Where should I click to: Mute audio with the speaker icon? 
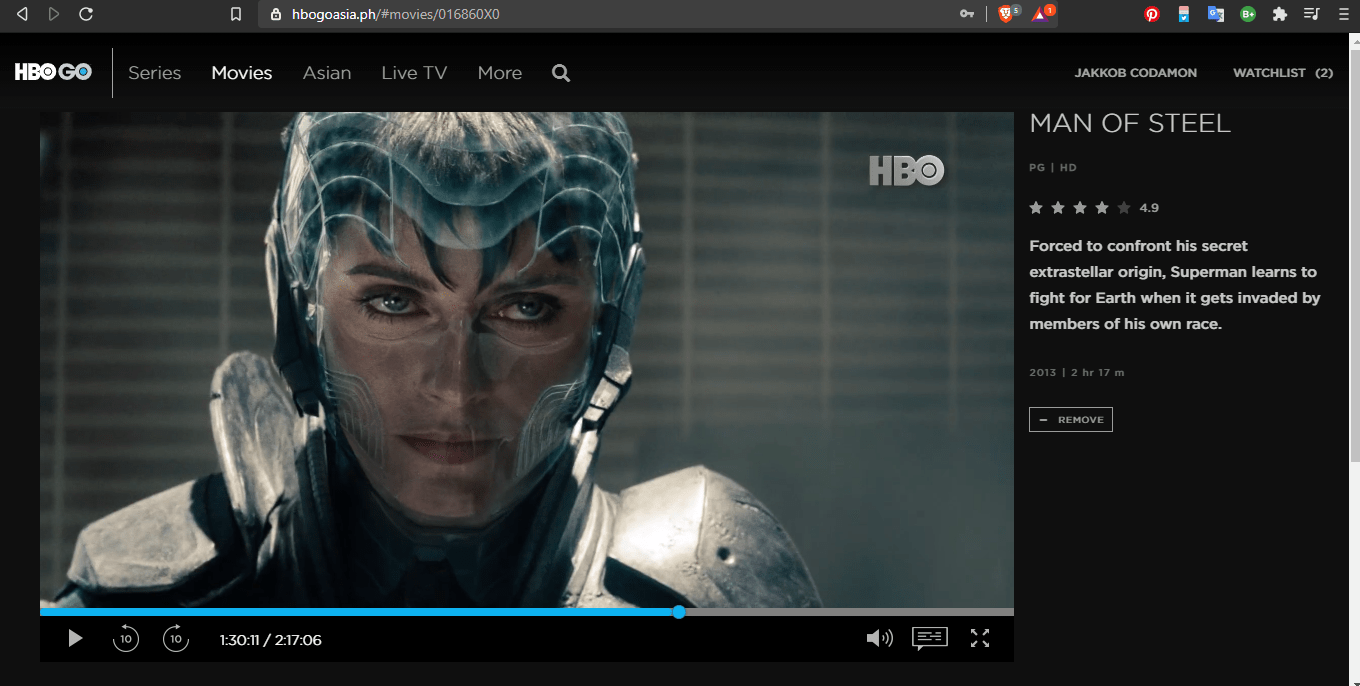pyautogui.click(x=879, y=637)
